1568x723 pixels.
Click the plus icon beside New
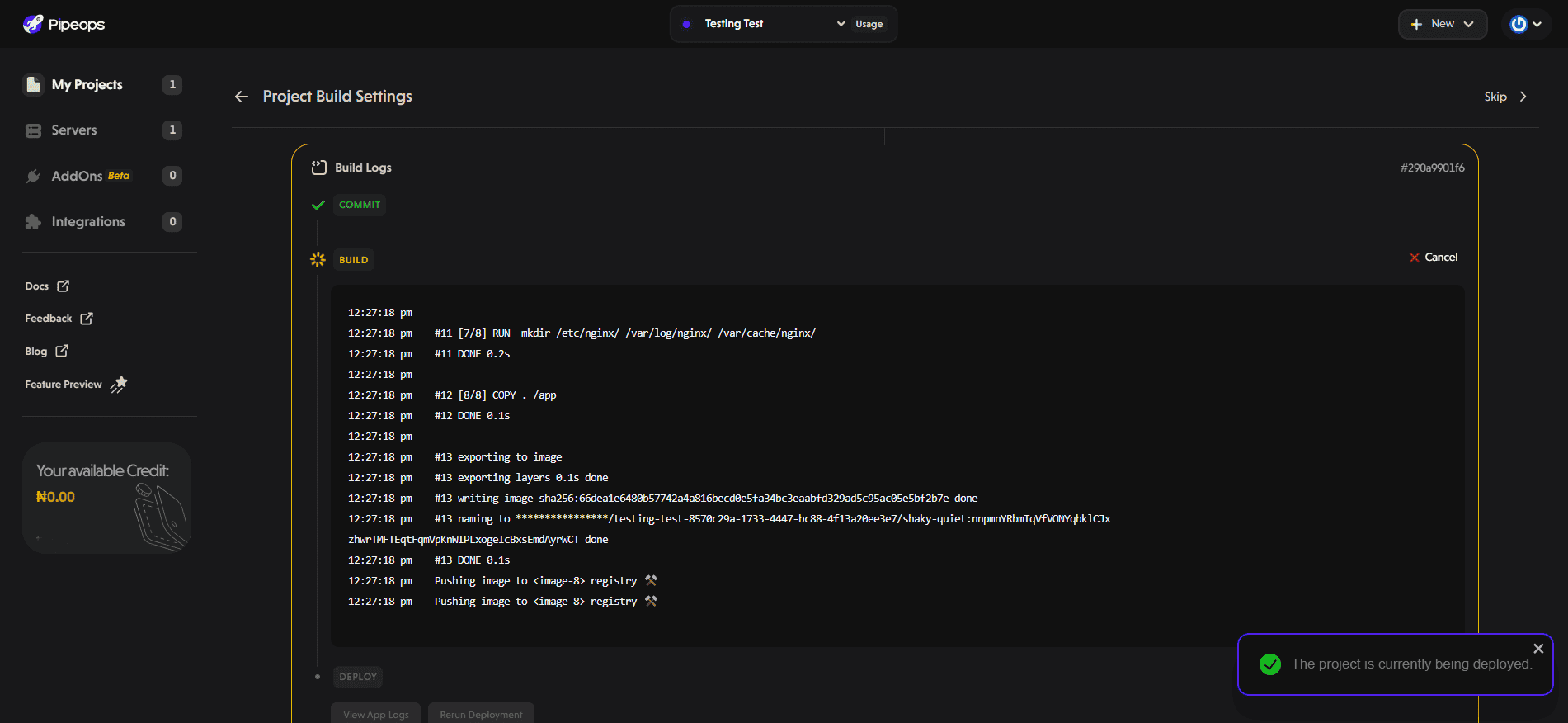click(x=1416, y=24)
